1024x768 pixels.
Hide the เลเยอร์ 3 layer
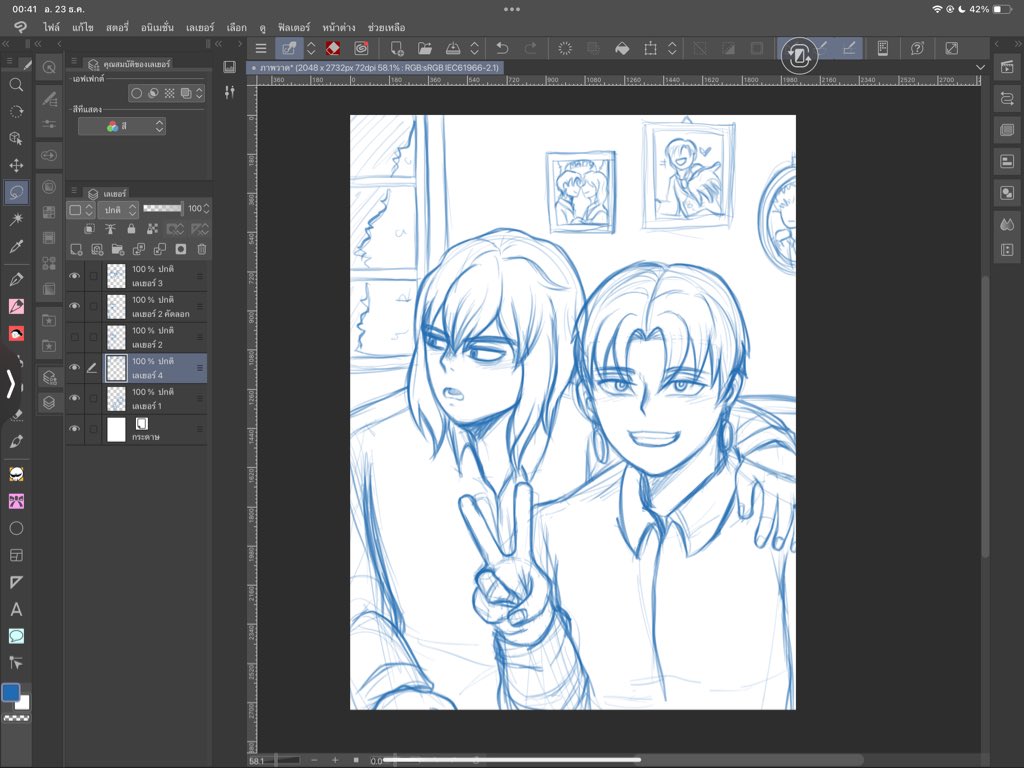74,275
